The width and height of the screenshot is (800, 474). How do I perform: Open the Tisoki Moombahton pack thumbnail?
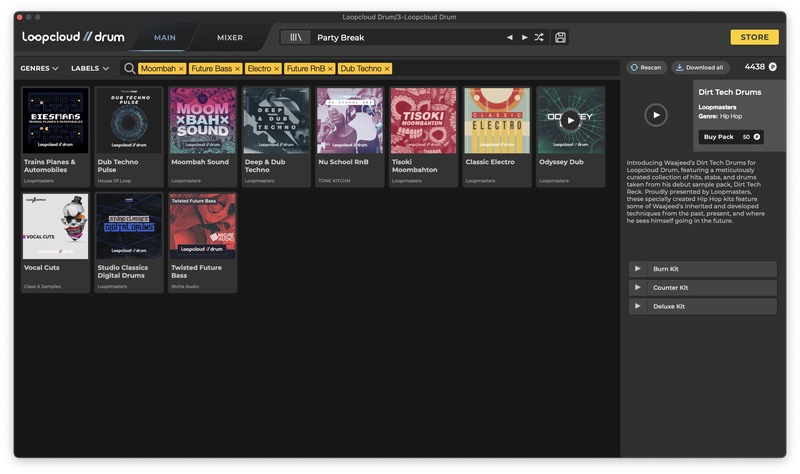tap(423, 120)
